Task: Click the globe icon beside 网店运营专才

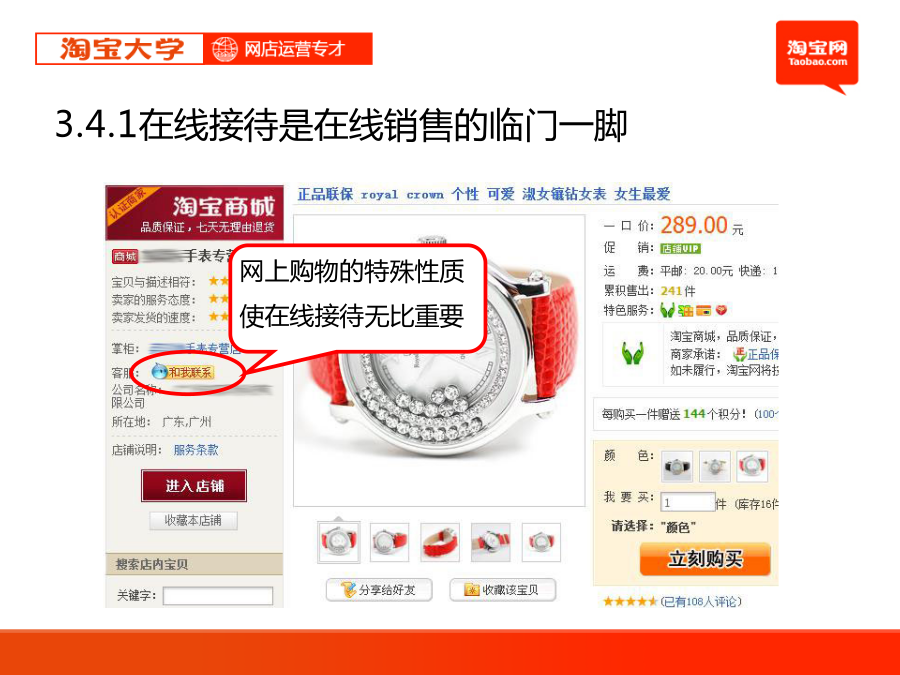Action: pyautogui.click(x=224, y=49)
